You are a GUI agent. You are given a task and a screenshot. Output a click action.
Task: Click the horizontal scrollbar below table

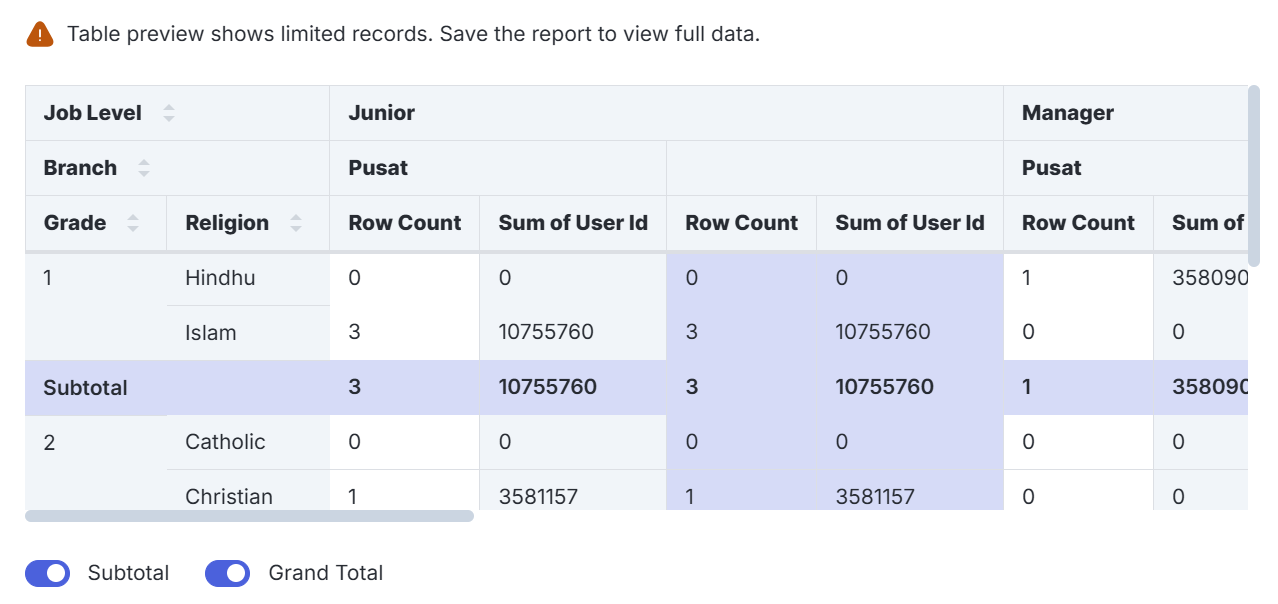(x=249, y=516)
